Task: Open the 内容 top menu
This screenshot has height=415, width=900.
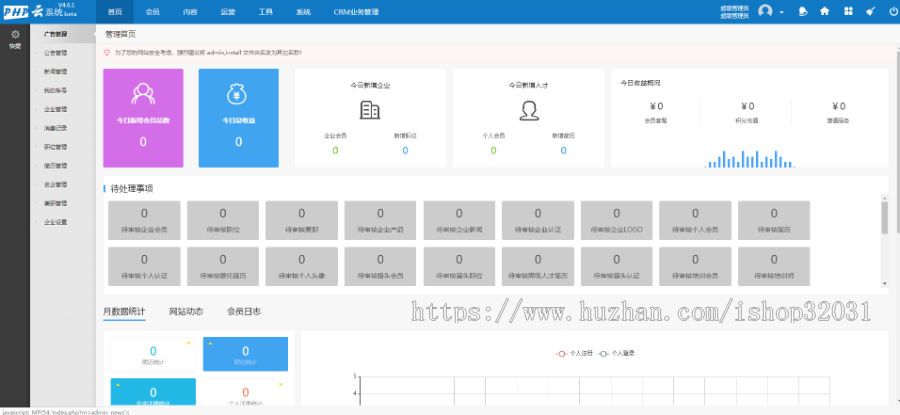Action: [191, 11]
